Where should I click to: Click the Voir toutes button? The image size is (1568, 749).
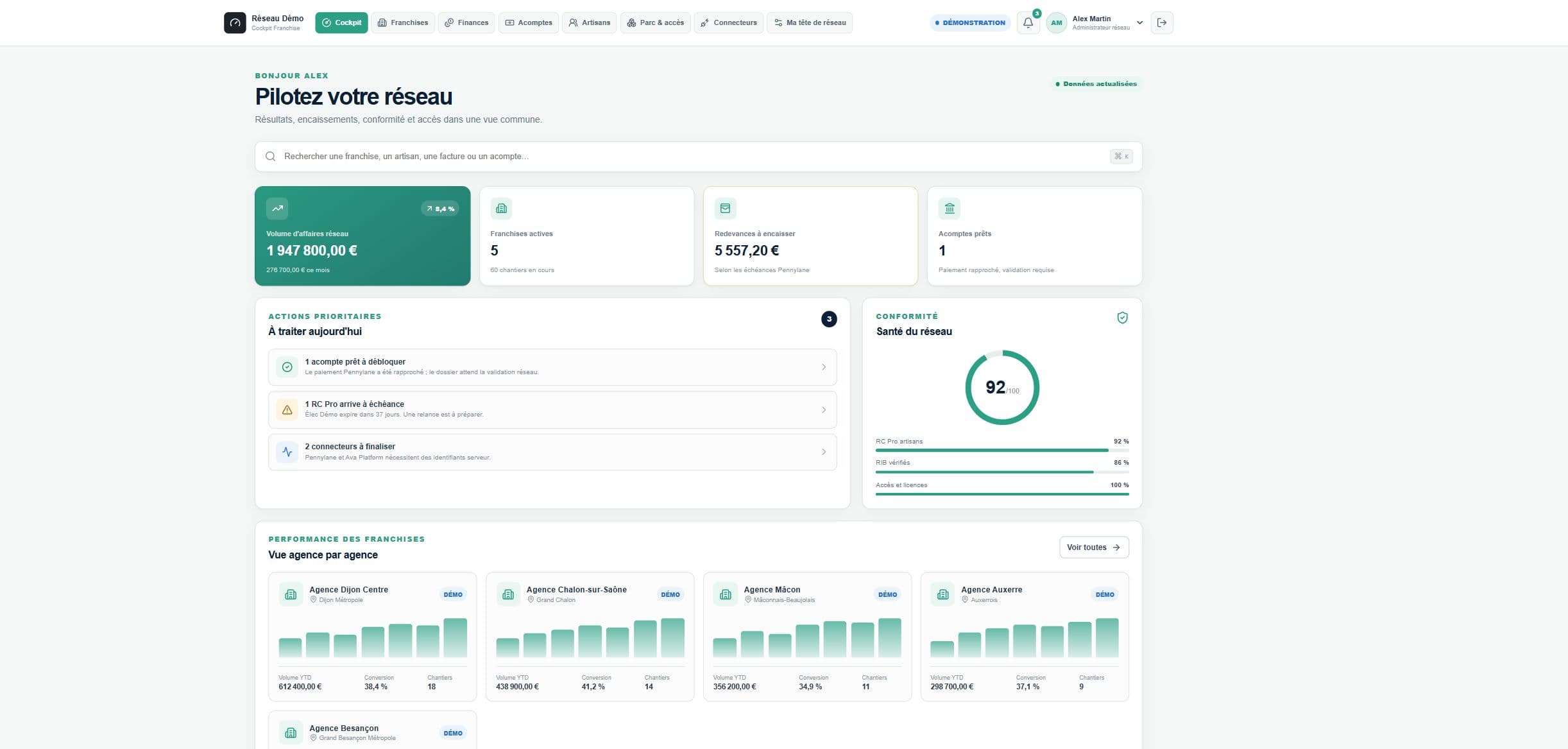pyautogui.click(x=1094, y=547)
